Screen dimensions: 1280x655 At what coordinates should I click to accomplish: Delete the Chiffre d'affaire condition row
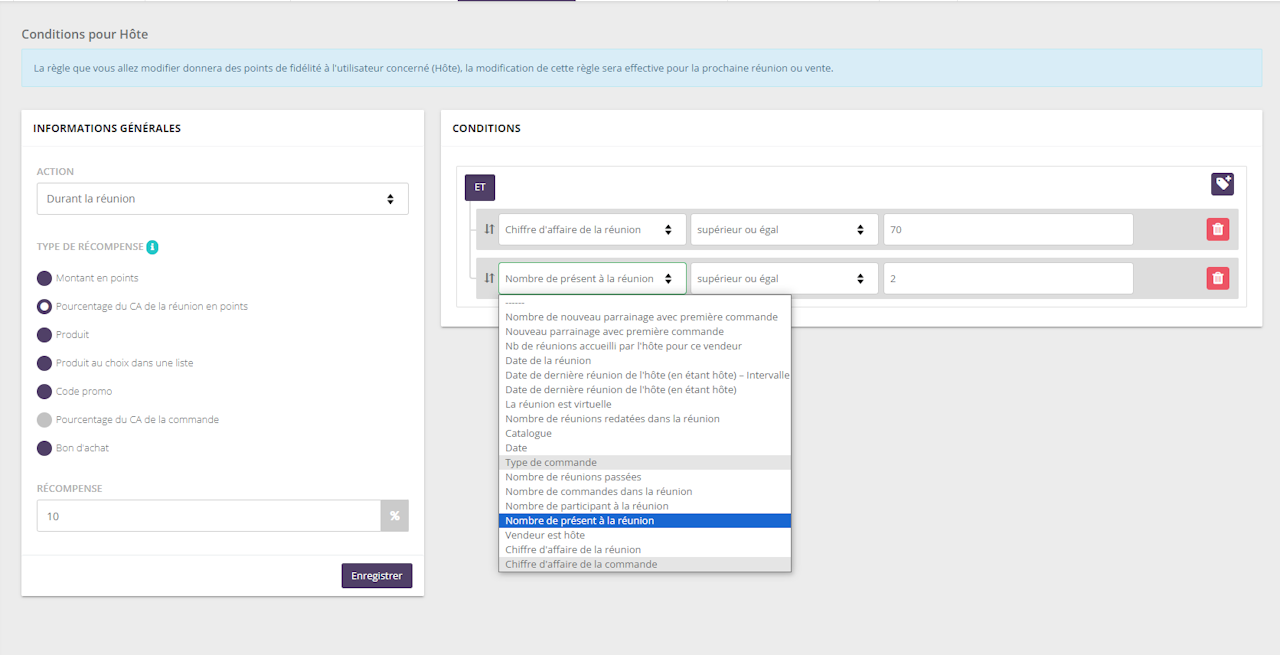tap(1217, 229)
